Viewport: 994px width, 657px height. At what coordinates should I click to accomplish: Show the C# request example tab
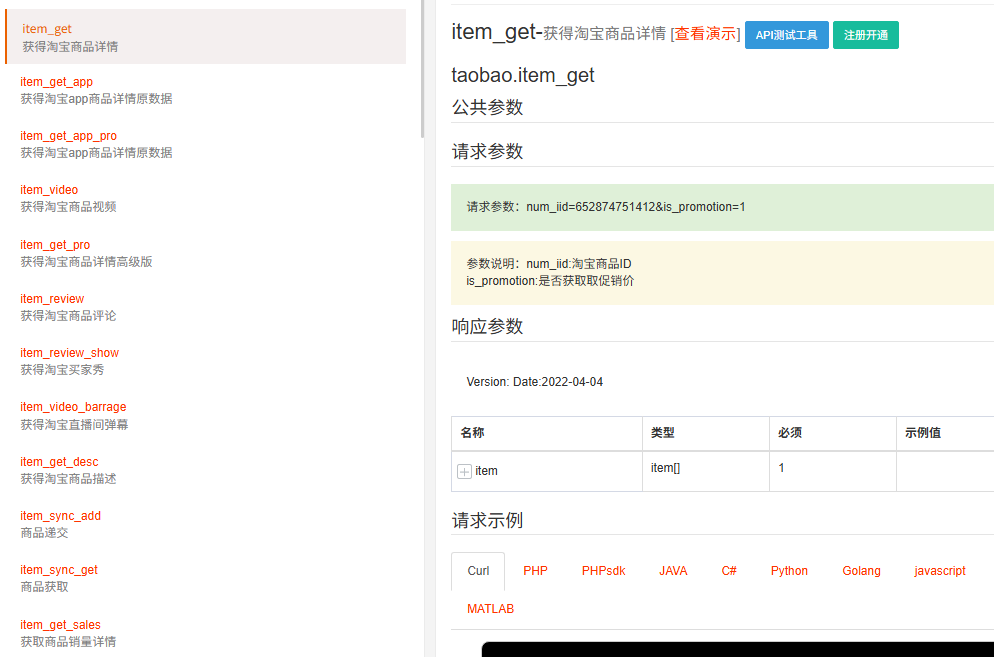(x=729, y=571)
